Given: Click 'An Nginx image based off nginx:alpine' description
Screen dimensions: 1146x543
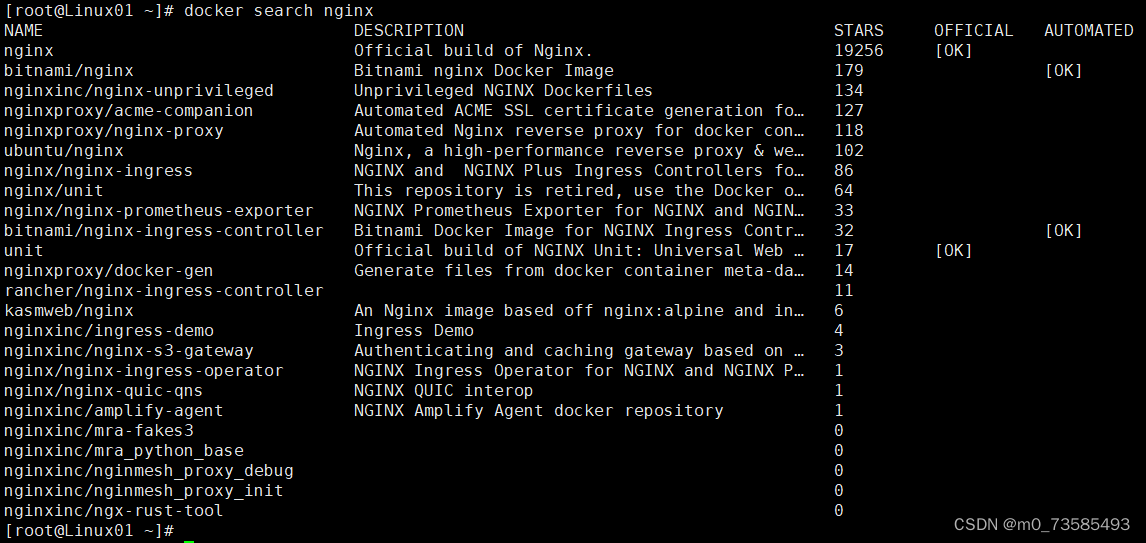Looking at the screenshot, I should pos(579,311).
